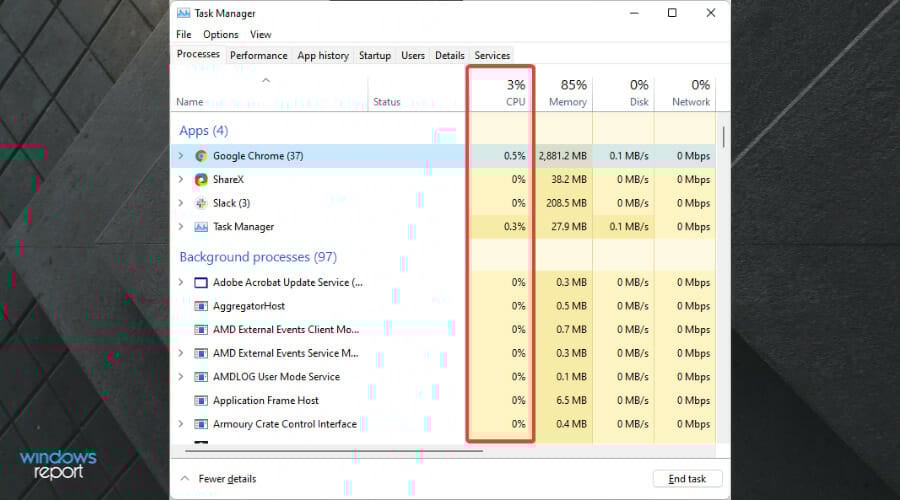This screenshot has height=500, width=900.
Task: Expand AMDLOG User Mode Service row
Action: click(x=181, y=377)
